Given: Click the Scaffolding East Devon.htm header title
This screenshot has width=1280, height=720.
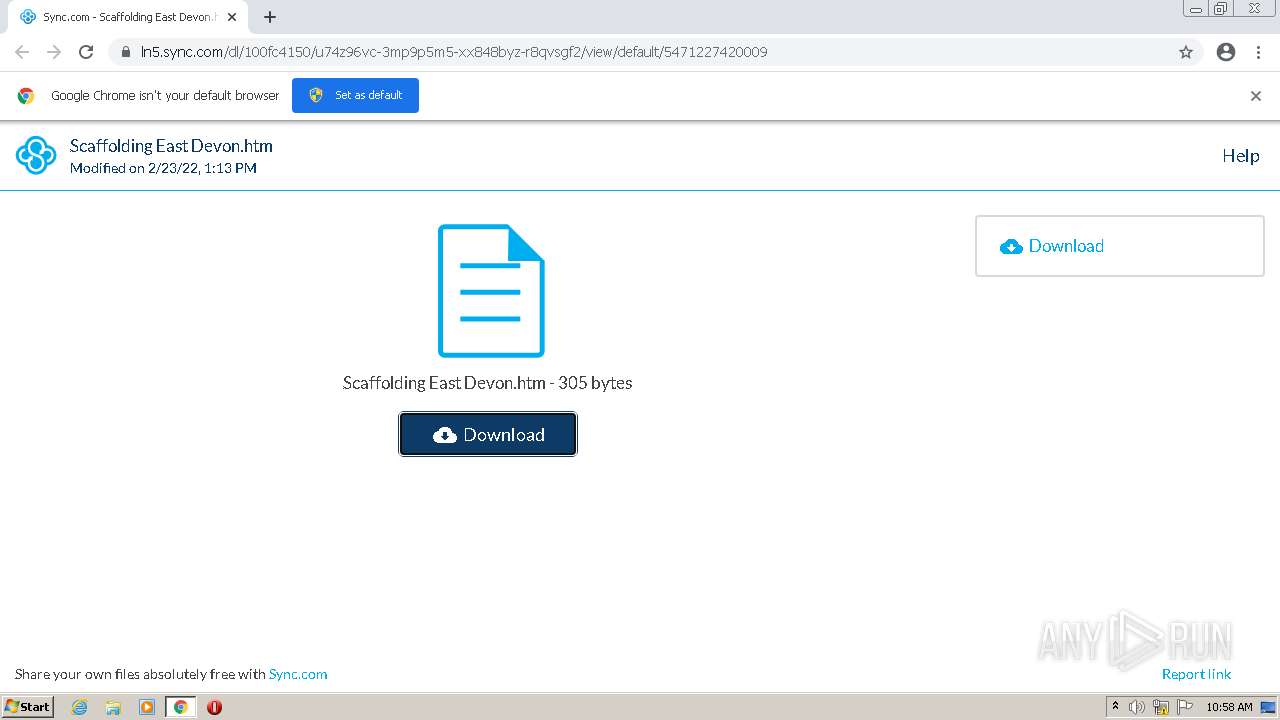Looking at the screenshot, I should coord(171,146).
